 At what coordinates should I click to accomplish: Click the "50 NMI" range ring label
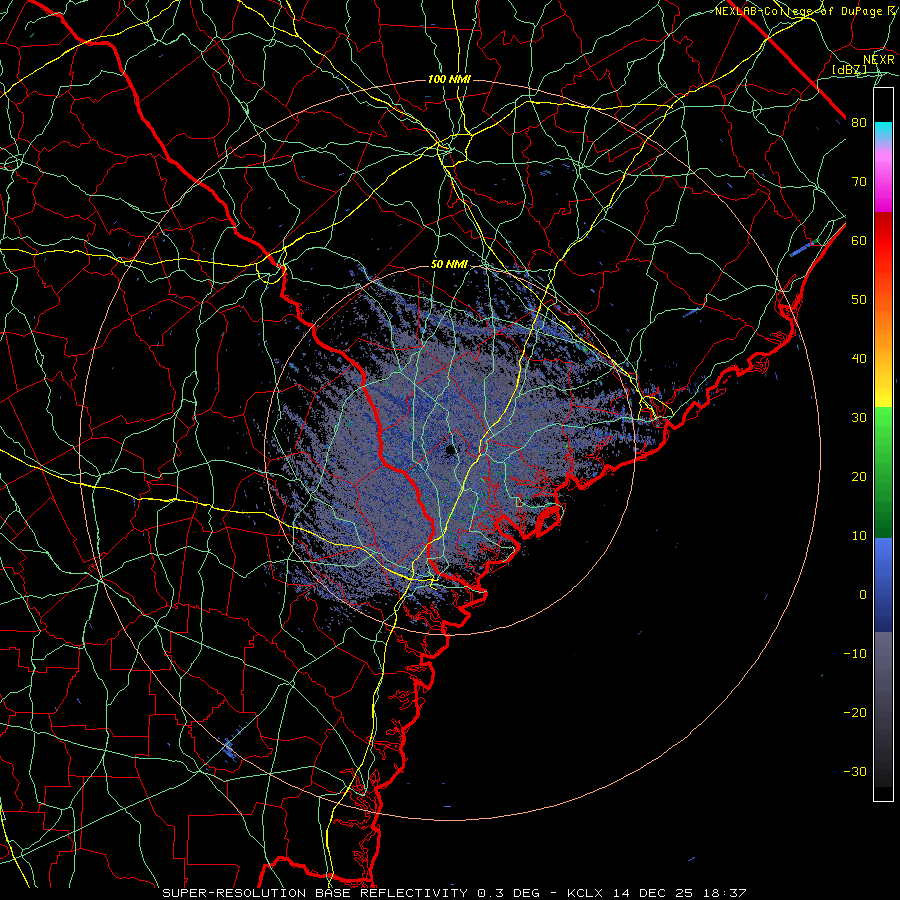pyautogui.click(x=449, y=265)
